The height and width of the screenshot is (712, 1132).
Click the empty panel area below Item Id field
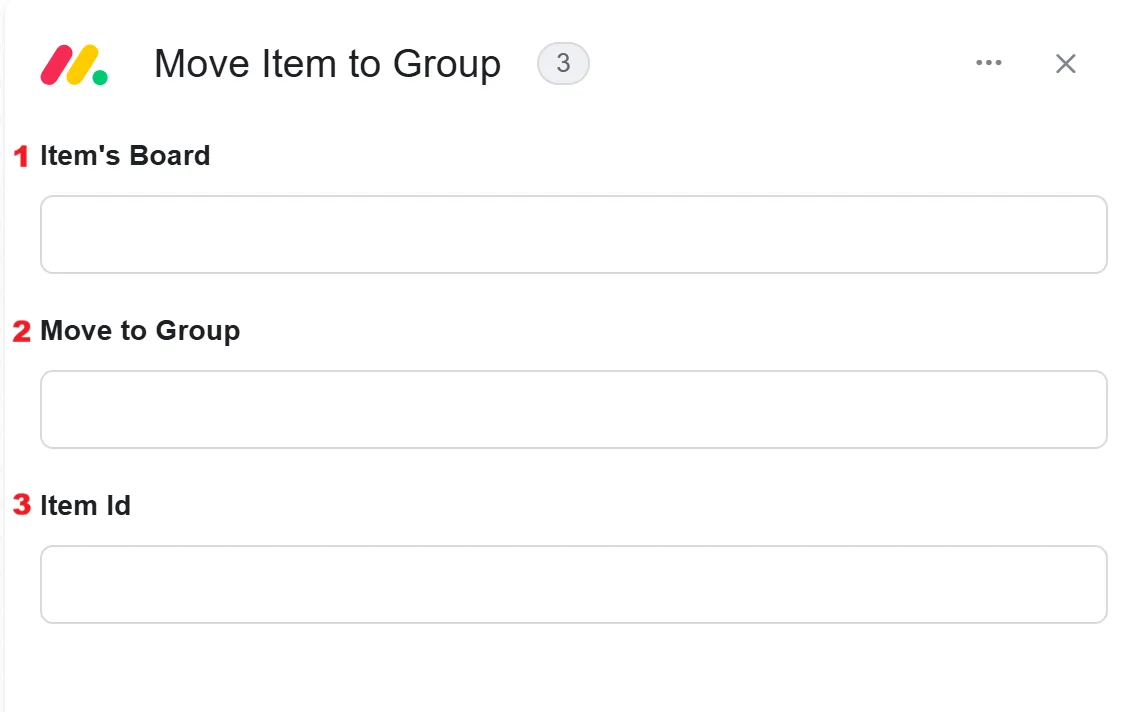tap(566, 668)
